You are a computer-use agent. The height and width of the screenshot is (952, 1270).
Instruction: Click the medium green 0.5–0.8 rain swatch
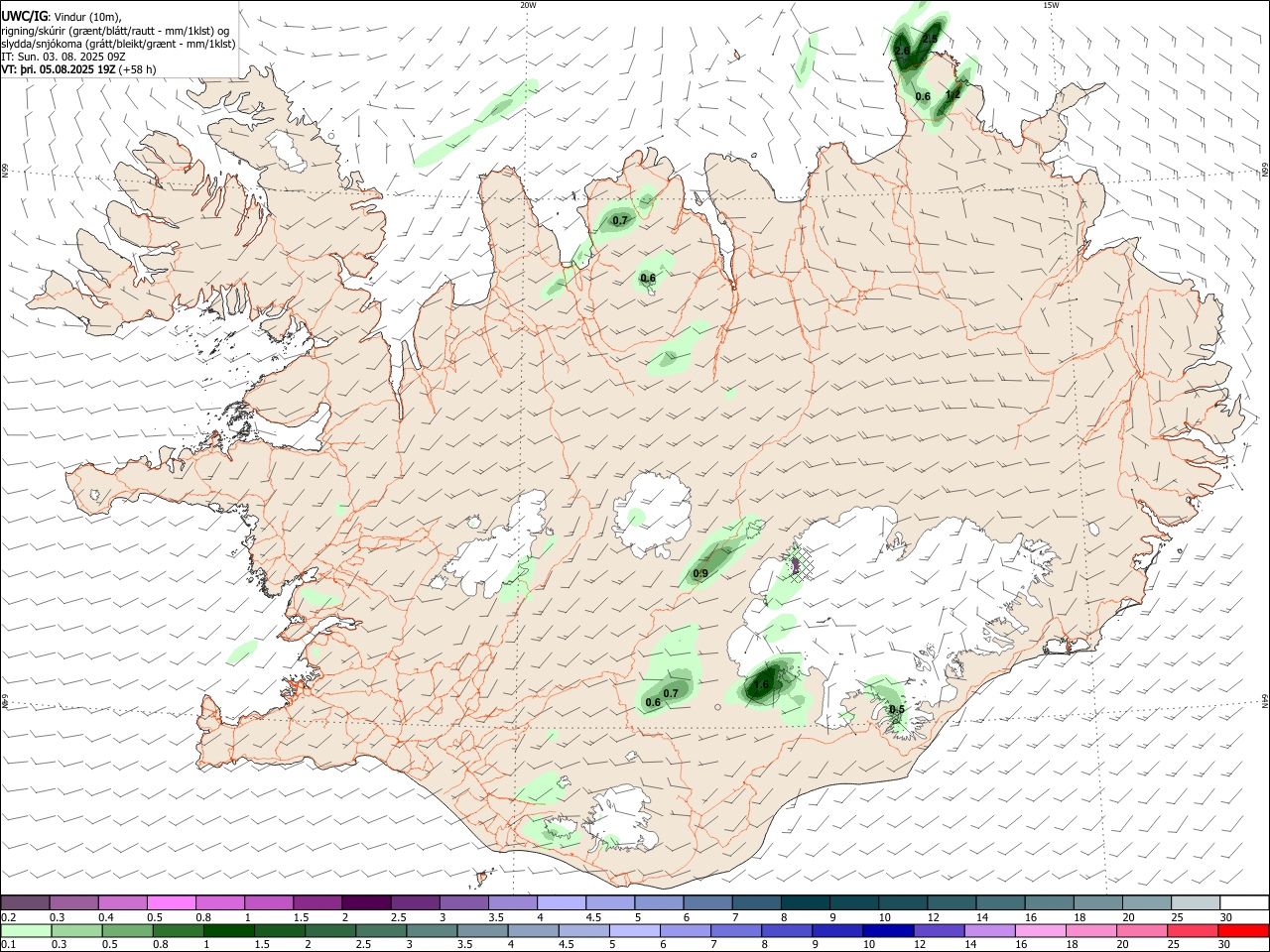coord(128,930)
